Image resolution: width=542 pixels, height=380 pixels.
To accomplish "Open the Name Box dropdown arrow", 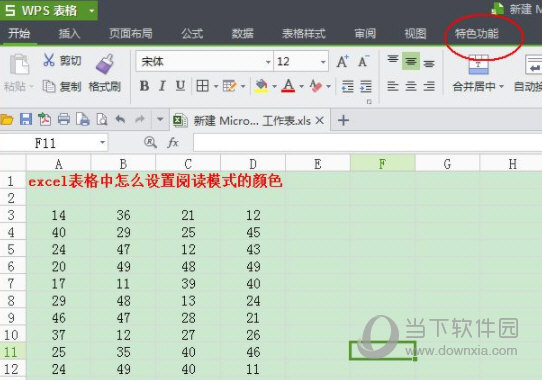I will pyautogui.click(x=102, y=142).
